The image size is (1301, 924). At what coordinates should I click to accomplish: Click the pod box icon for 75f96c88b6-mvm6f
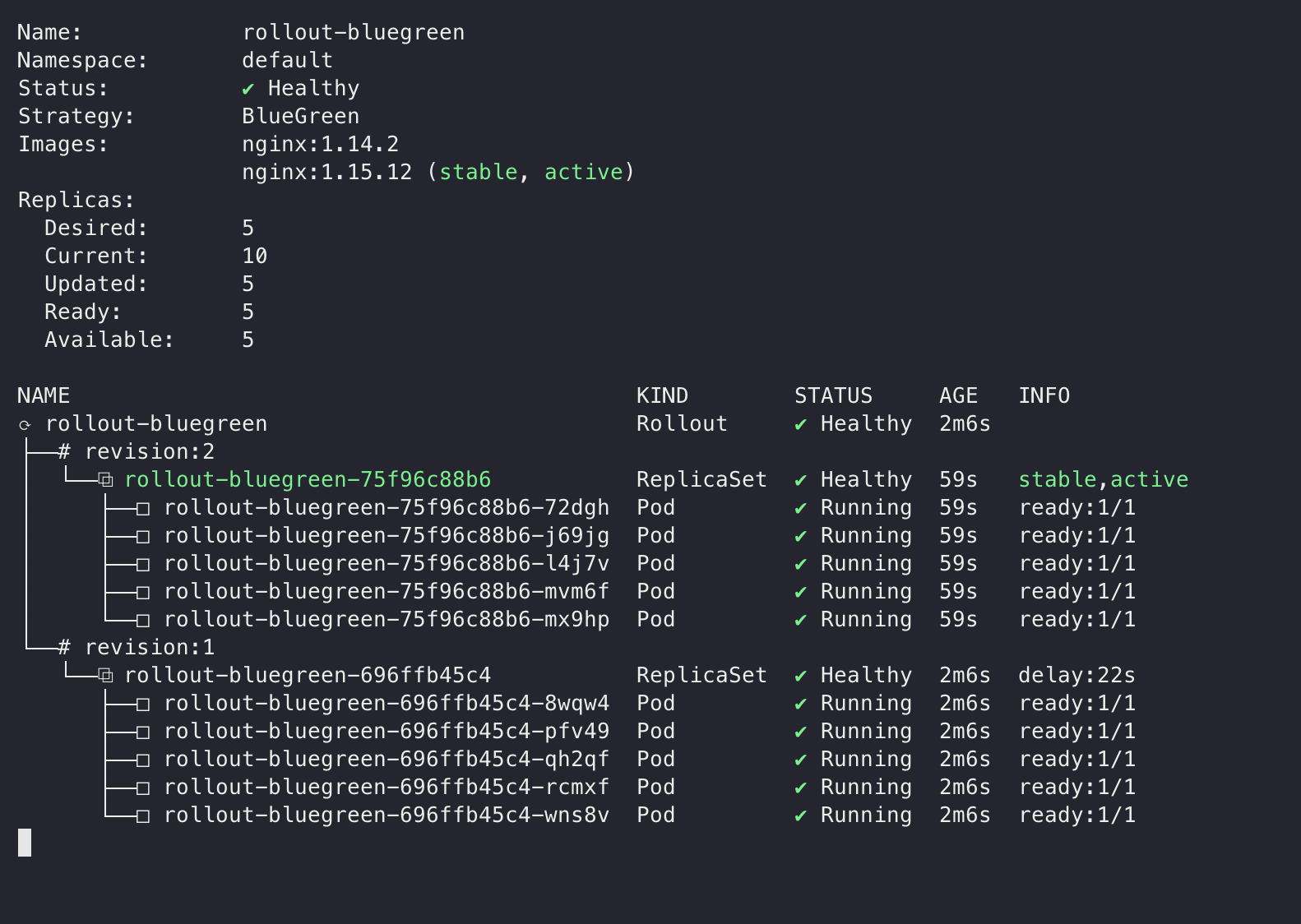143,593
